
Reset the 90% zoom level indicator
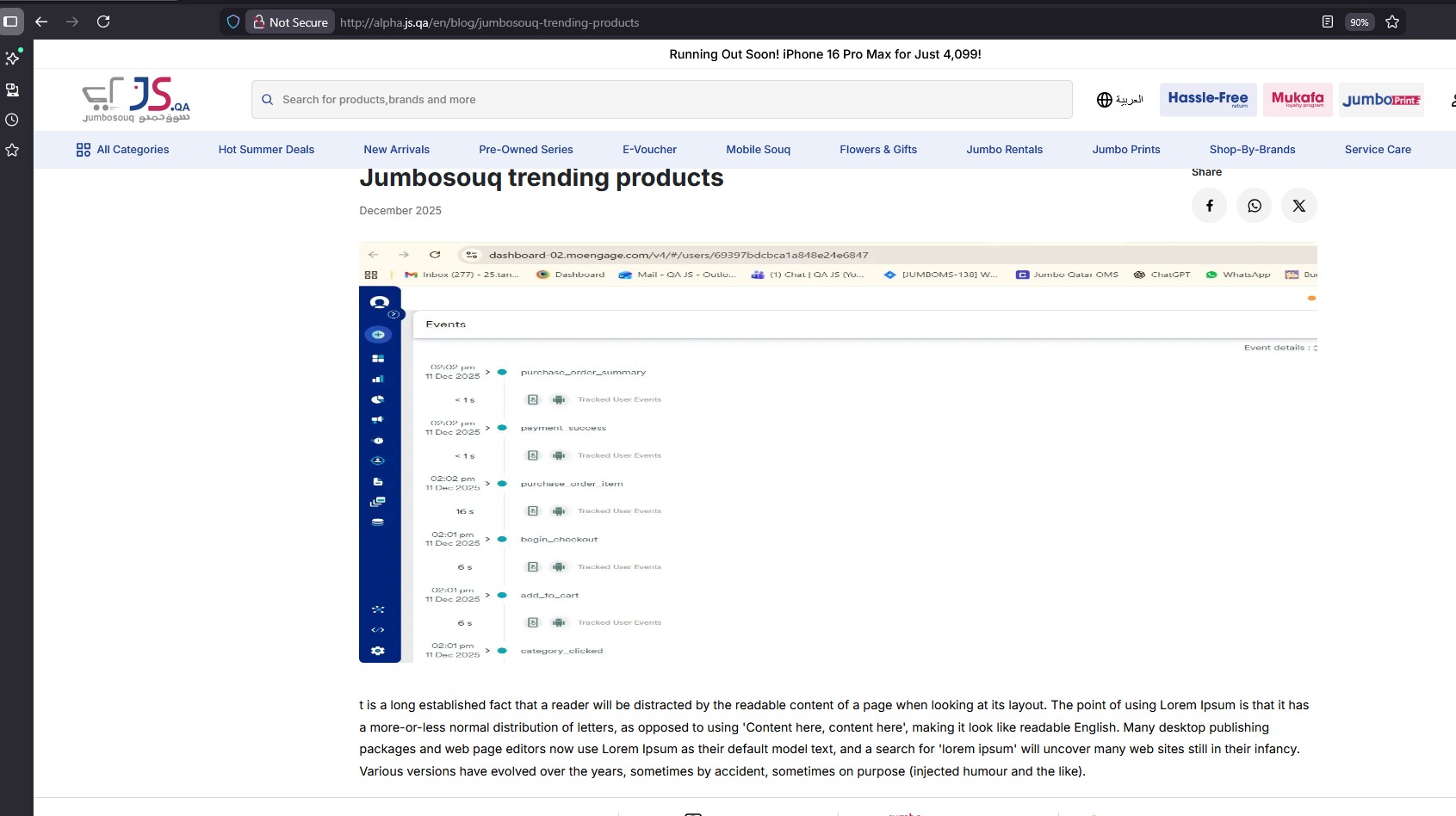pyautogui.click(x=1359, y=22)
